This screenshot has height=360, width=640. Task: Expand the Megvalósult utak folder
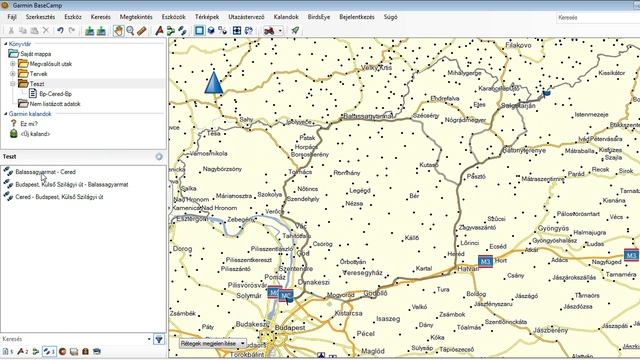tap(13, 64)
